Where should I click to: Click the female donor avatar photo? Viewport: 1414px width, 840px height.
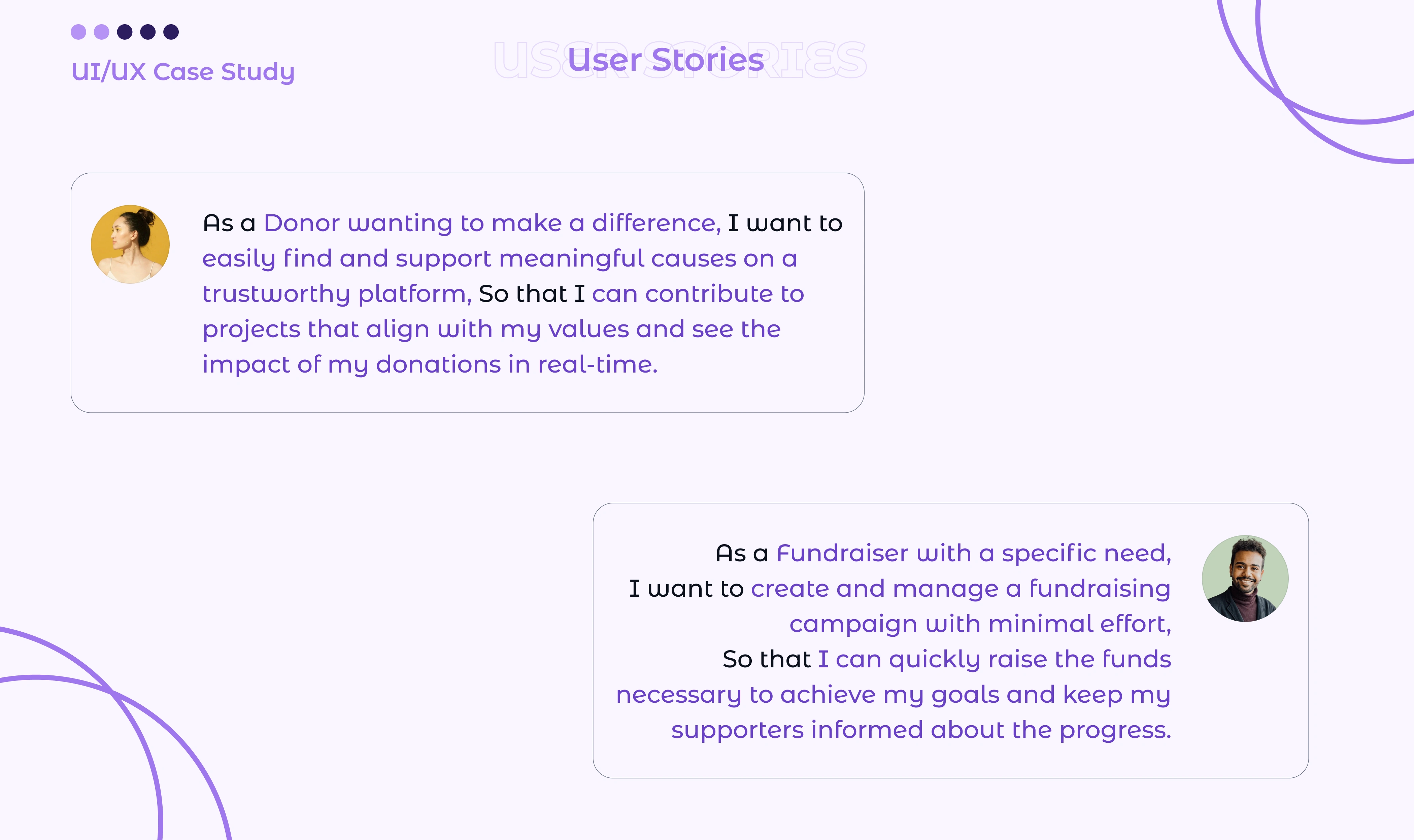pyautogui.click(x=130, y=244)
